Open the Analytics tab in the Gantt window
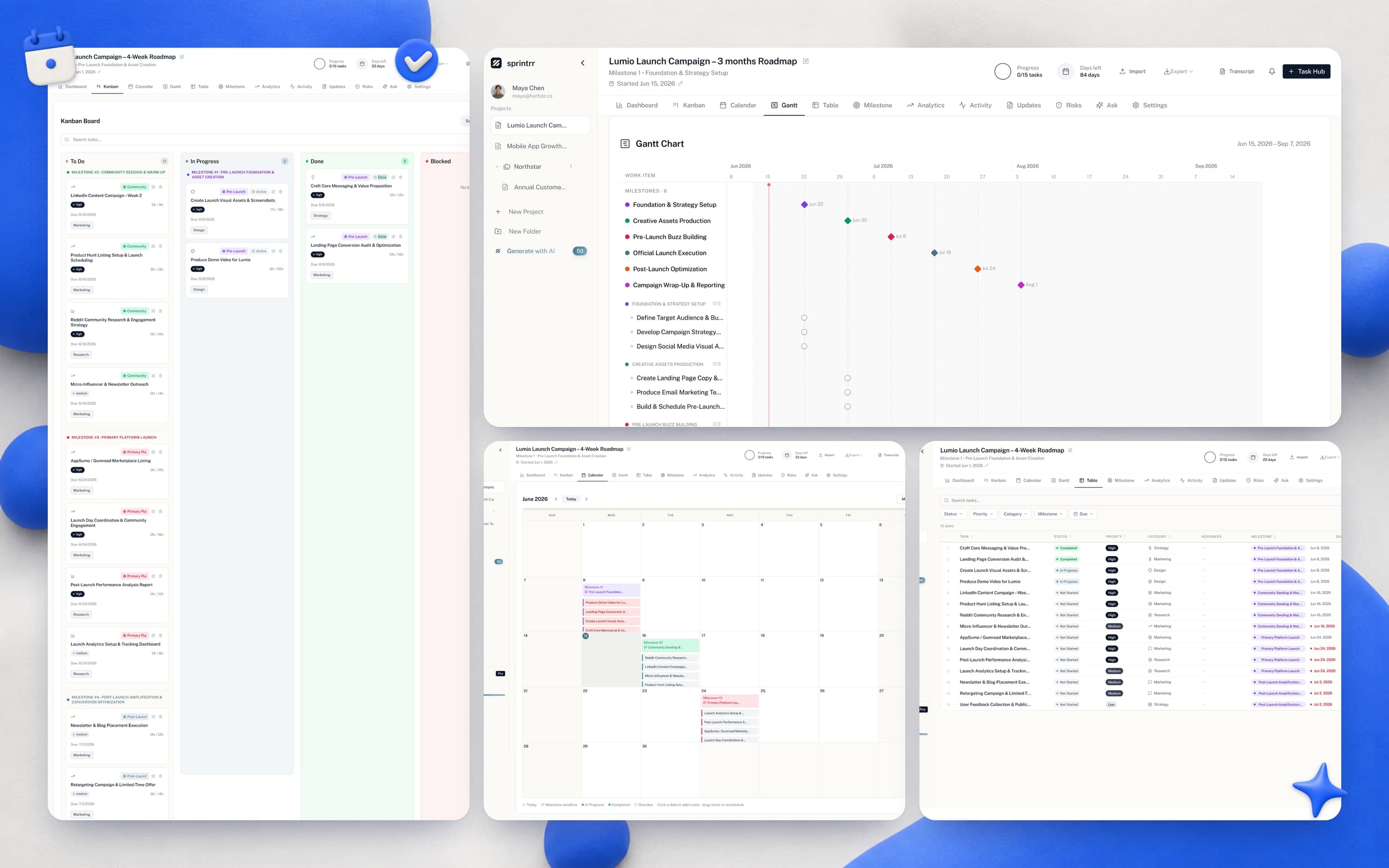The height and width of the screenshot is (868, 1389). [925, 105]
